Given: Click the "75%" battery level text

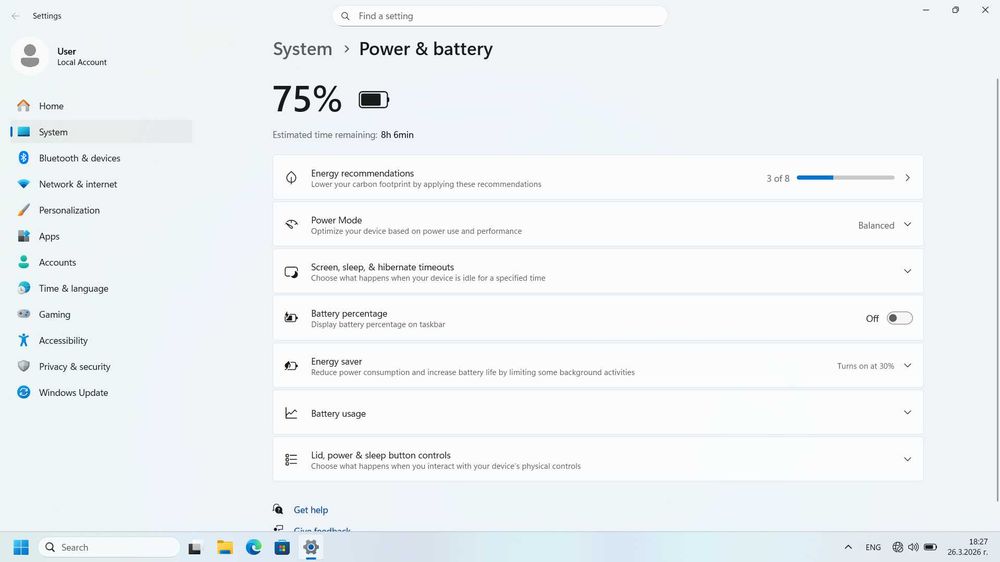Looking at the screenshot, I should click(x=307, y=100).
